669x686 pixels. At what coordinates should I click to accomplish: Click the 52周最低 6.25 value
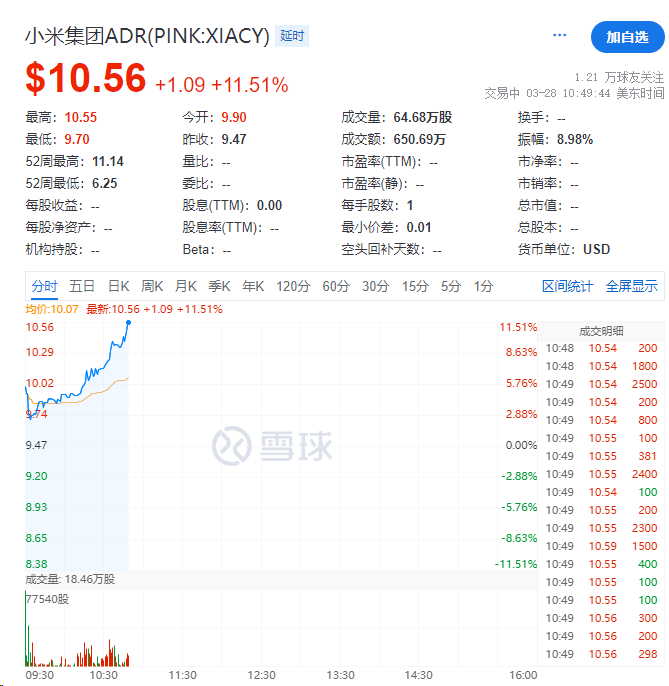(x=105, y=183)
